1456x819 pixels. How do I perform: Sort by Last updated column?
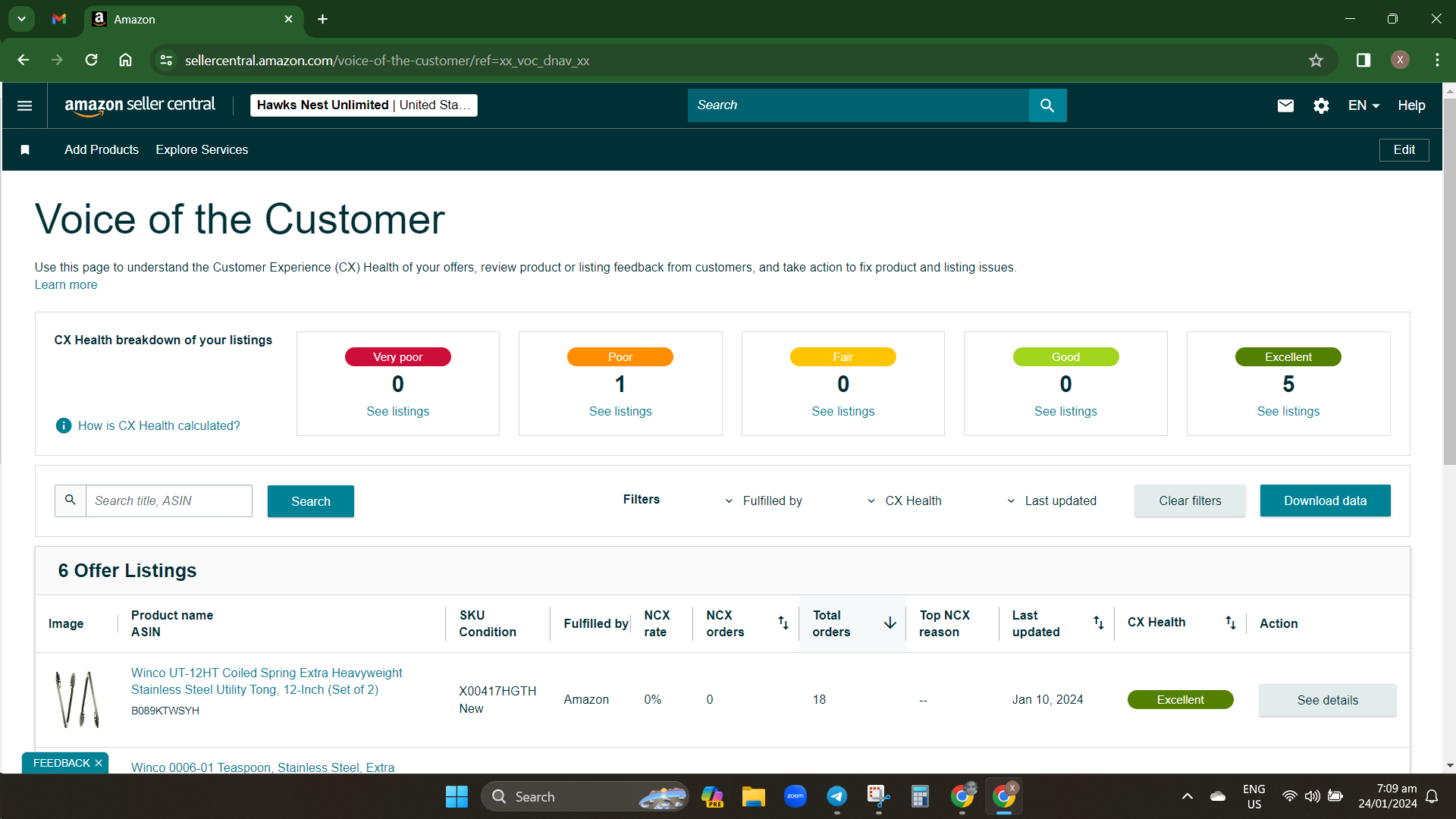(1098, 623)
